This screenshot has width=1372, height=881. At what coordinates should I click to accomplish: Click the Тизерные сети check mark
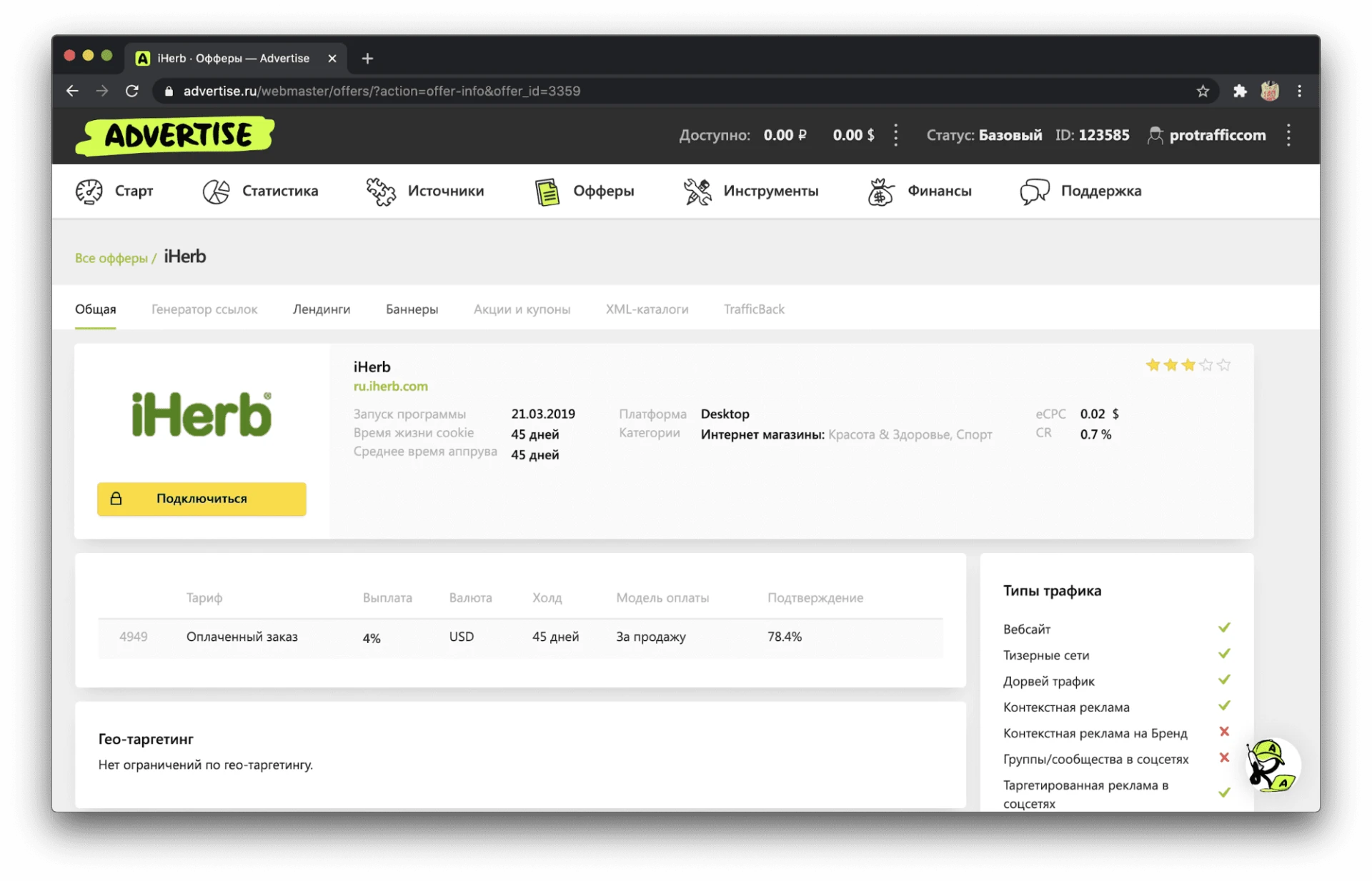pyautogui.click(x=1224, y=654)
